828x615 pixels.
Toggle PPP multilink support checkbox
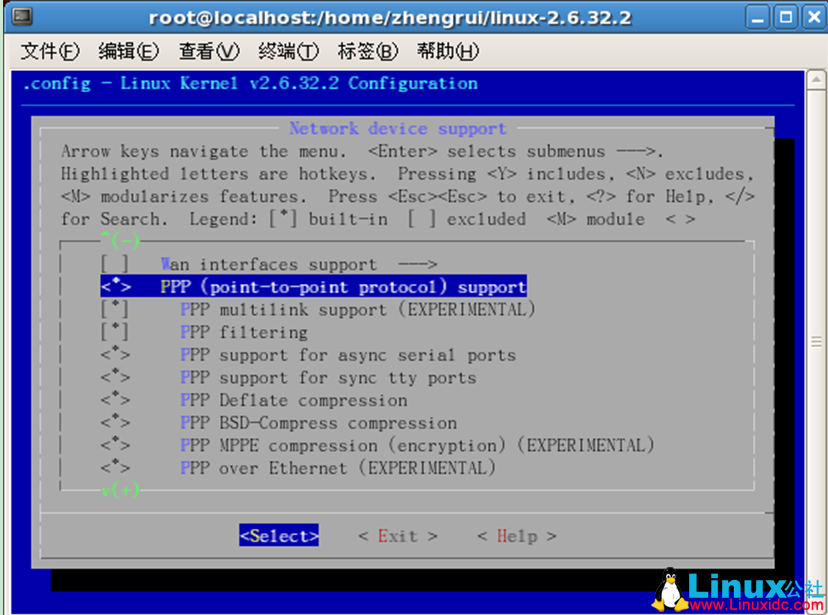115,309
